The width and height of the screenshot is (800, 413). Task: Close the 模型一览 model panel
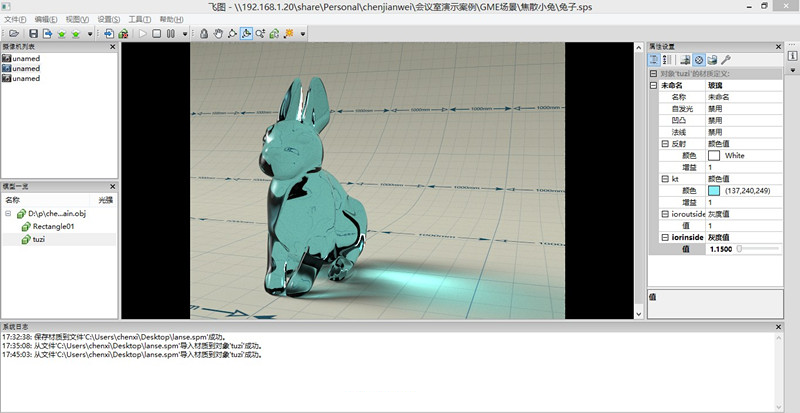pos(113,187)
